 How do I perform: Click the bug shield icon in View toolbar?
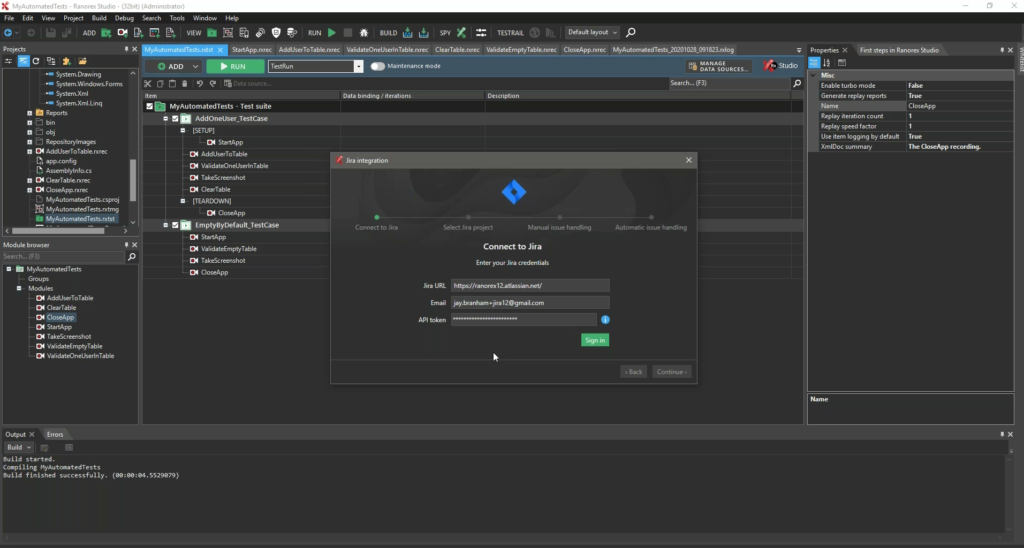[276, 32]
